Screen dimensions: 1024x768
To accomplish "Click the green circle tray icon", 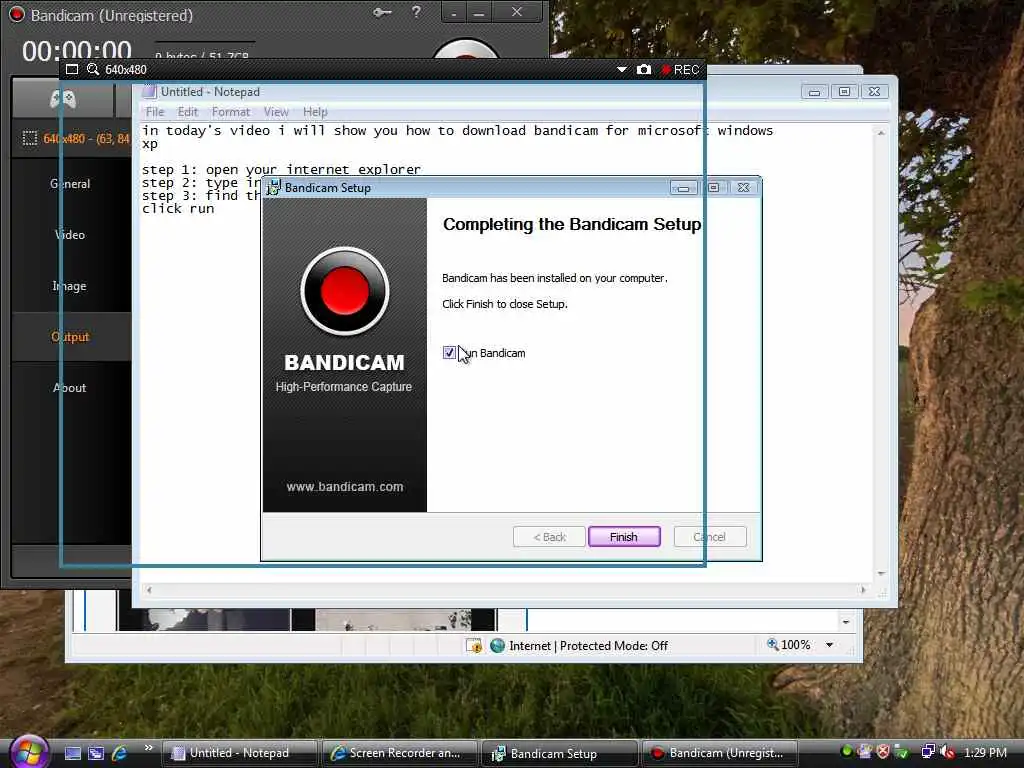I will [x=847, y=751].
